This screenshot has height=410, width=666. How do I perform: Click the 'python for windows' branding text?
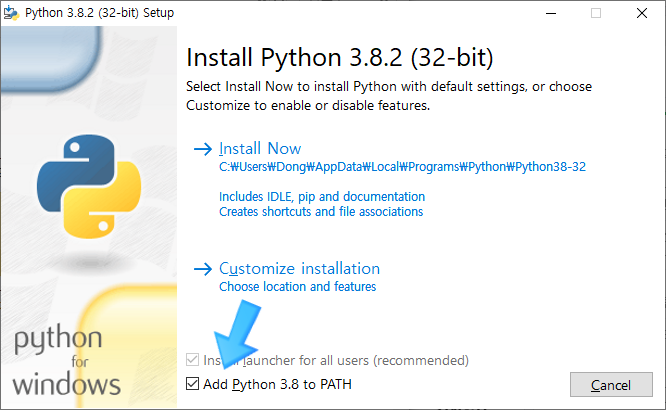[67, 360]
